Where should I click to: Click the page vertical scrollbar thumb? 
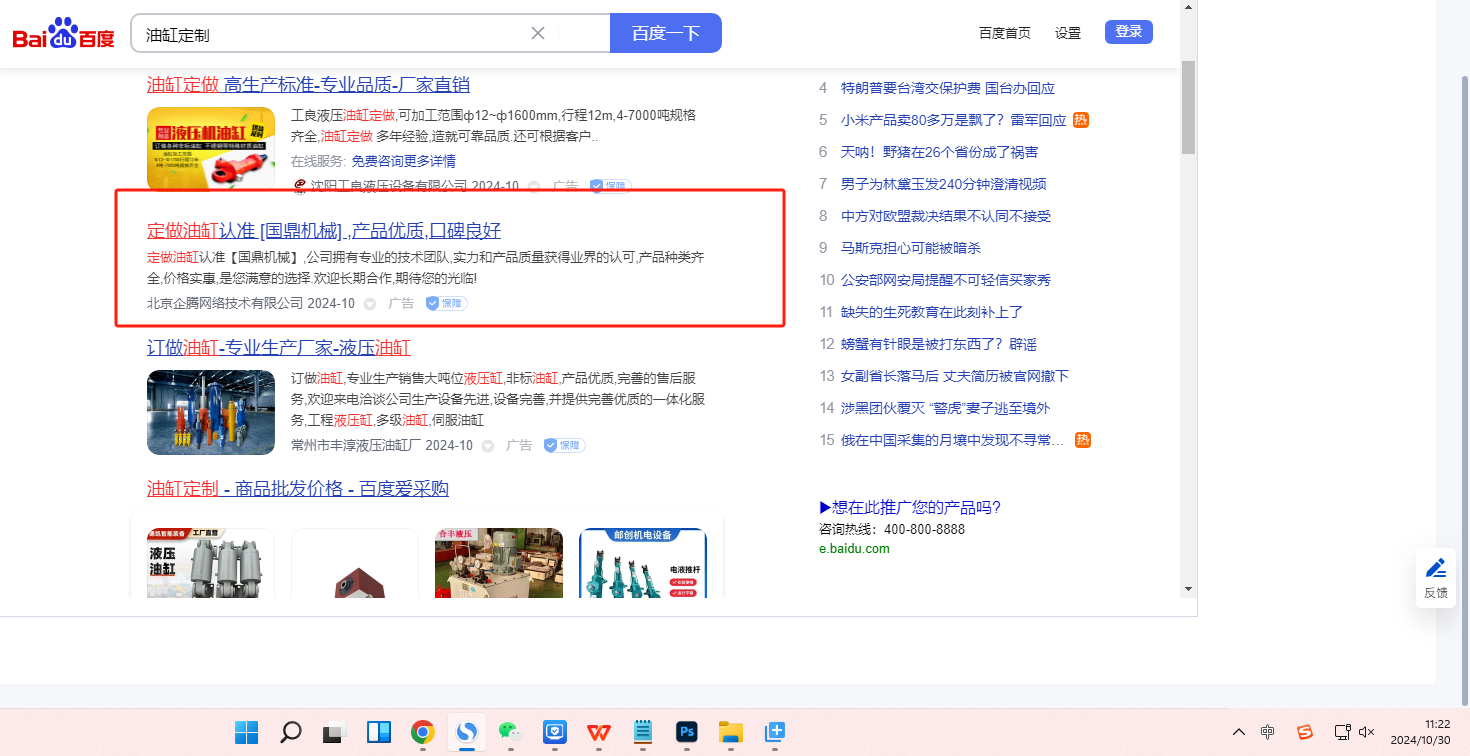[x=1188, y=106]
